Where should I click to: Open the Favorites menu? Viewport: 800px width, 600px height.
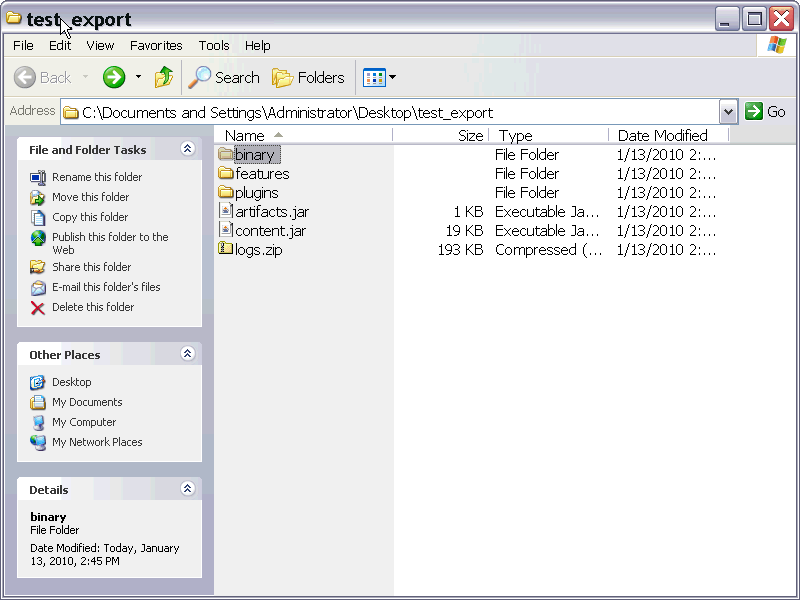tap(156, 45)
